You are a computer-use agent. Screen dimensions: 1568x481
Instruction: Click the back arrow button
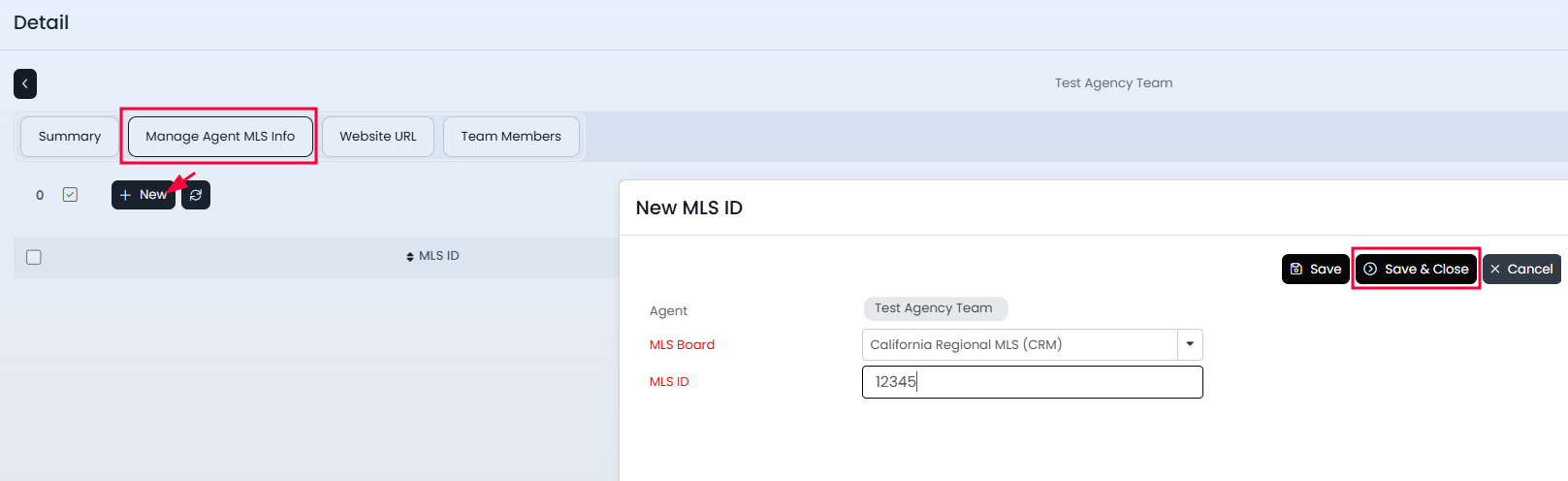pyautogui.click(x=25, y=83)
